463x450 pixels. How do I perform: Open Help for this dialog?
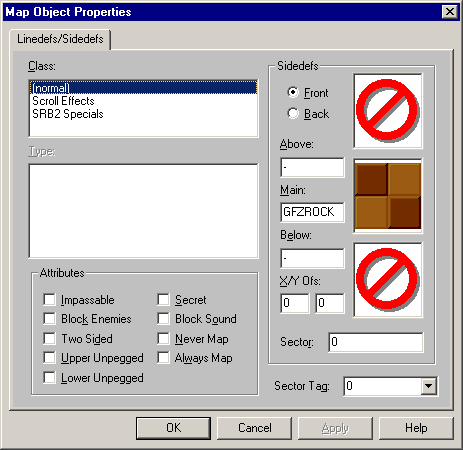click(x=416, y=428)
